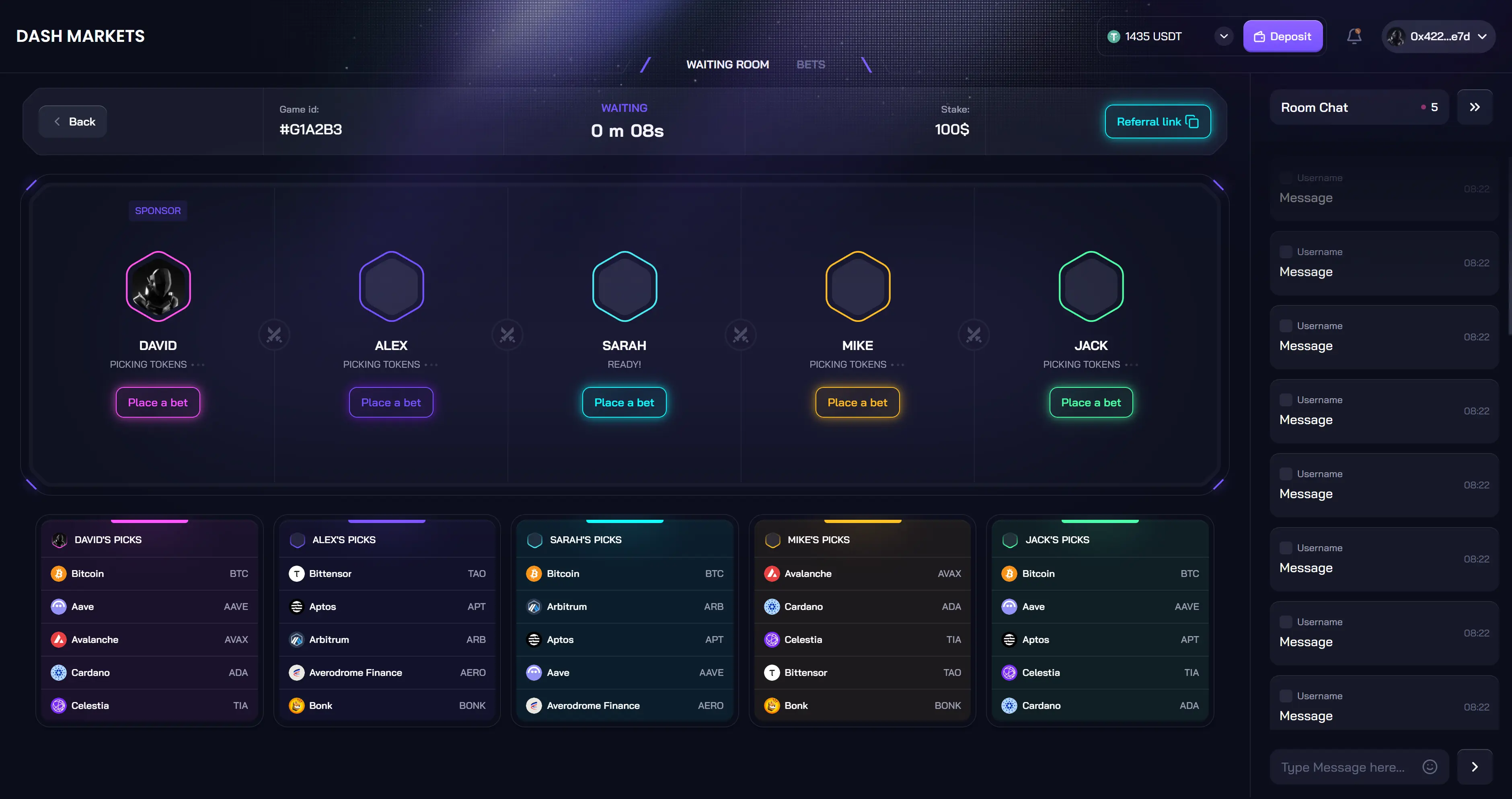1512x799 pixels.
Task: Click the 0 m 08s countdown timer
Action: (x=627, y=130)
